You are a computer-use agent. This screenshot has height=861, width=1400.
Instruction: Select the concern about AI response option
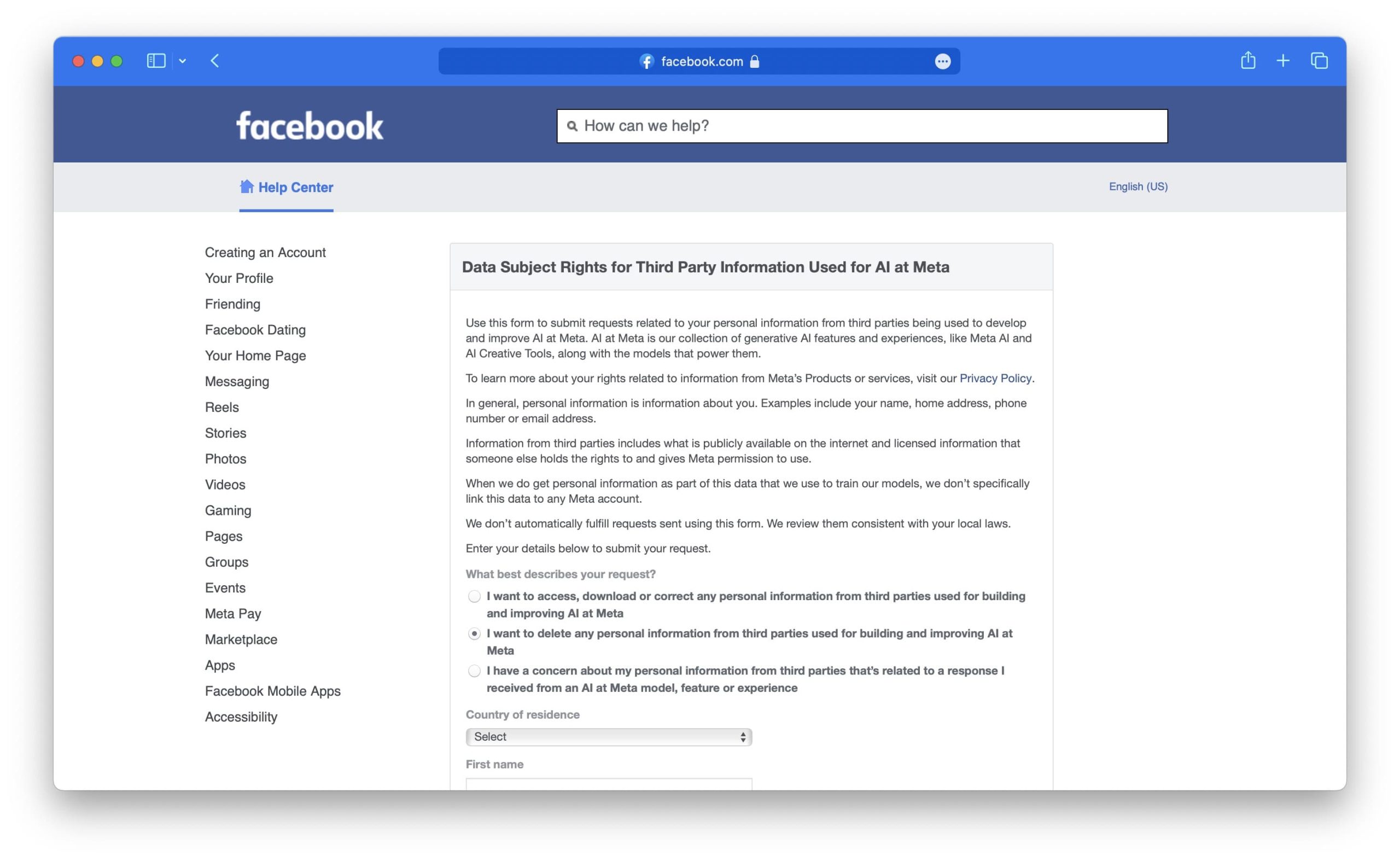(x=474, y=671)
